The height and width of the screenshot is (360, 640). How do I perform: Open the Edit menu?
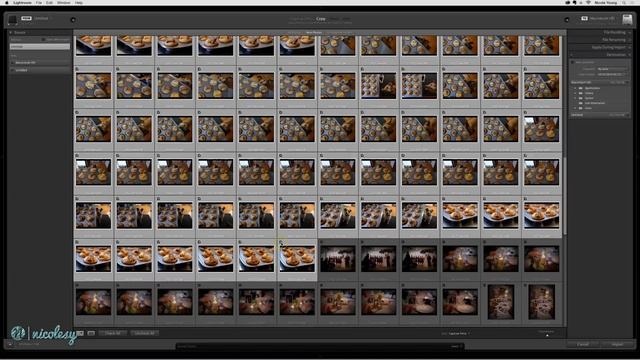pyautogui.click(x=49, y=2)
